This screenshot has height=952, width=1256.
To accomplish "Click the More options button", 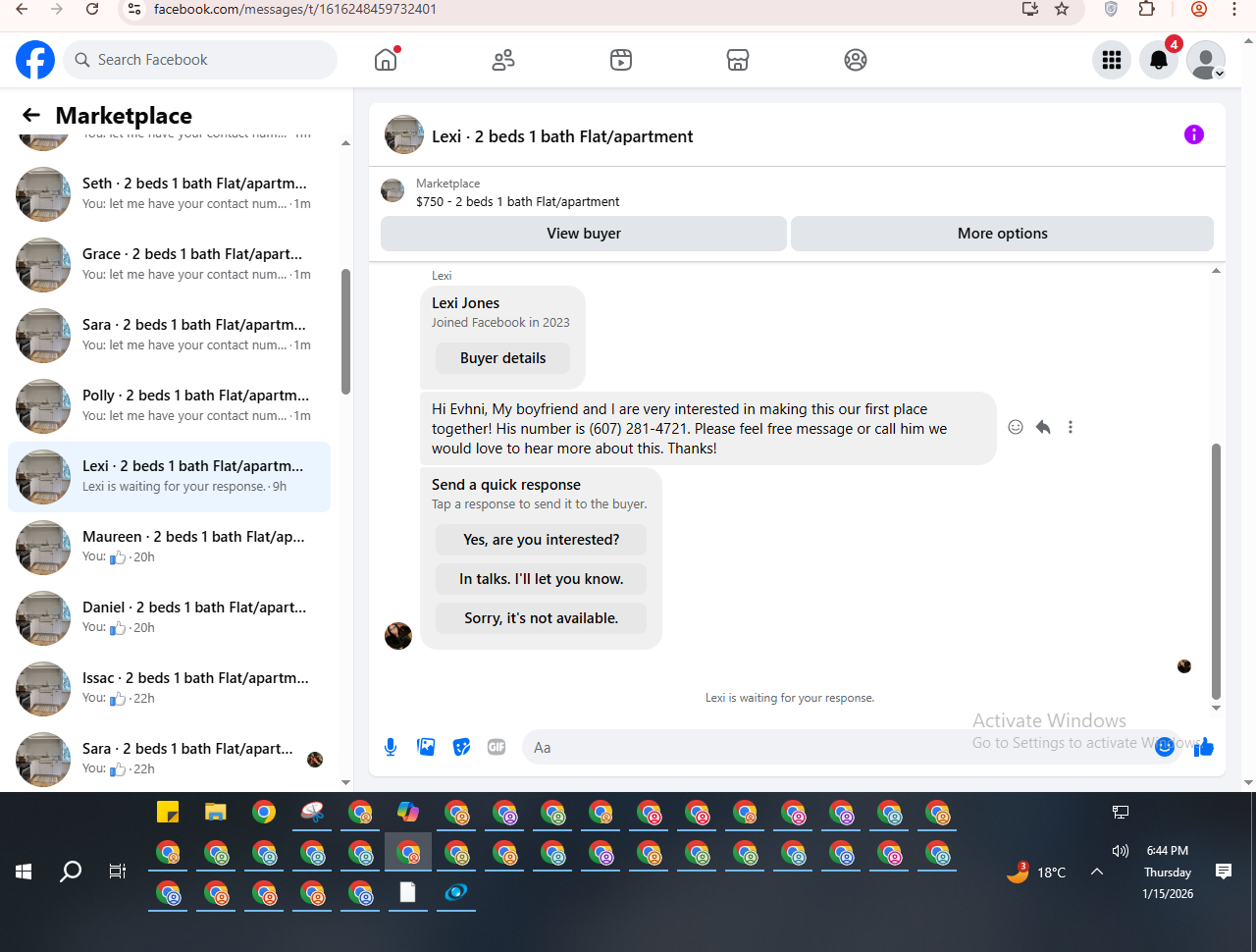I will (x=1002, y=234).
